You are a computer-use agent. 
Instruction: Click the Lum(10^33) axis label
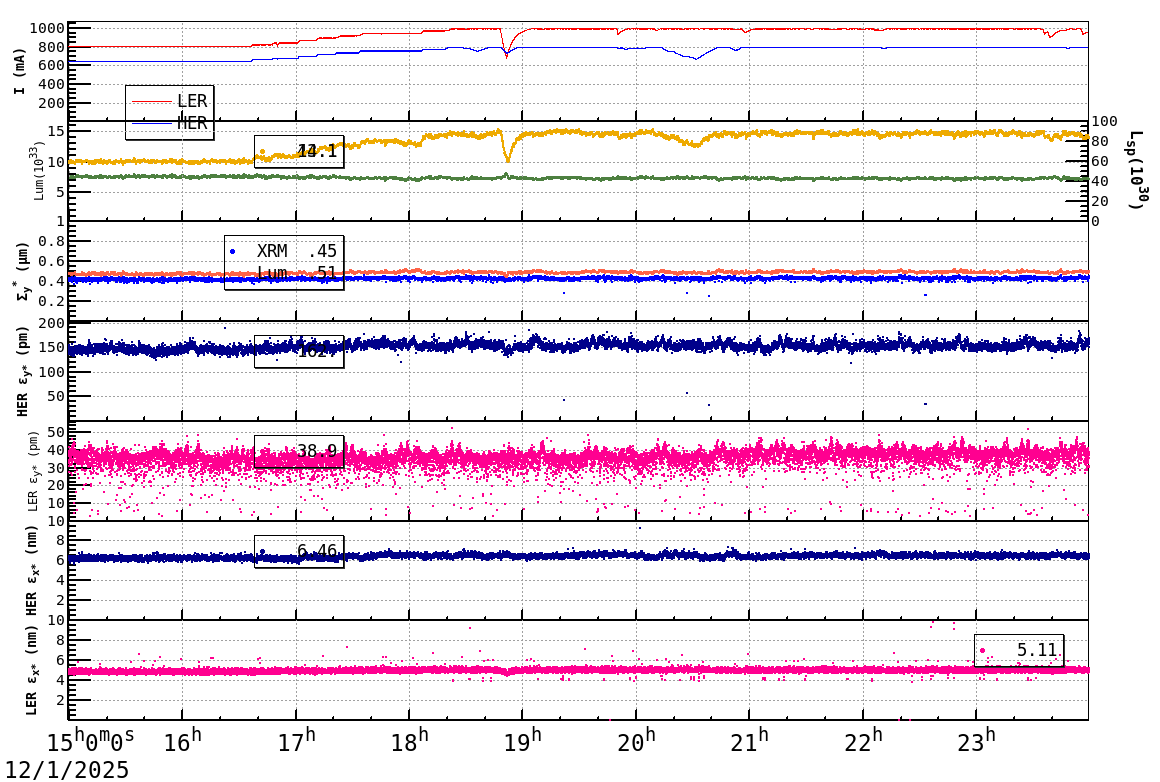point(39,170)
